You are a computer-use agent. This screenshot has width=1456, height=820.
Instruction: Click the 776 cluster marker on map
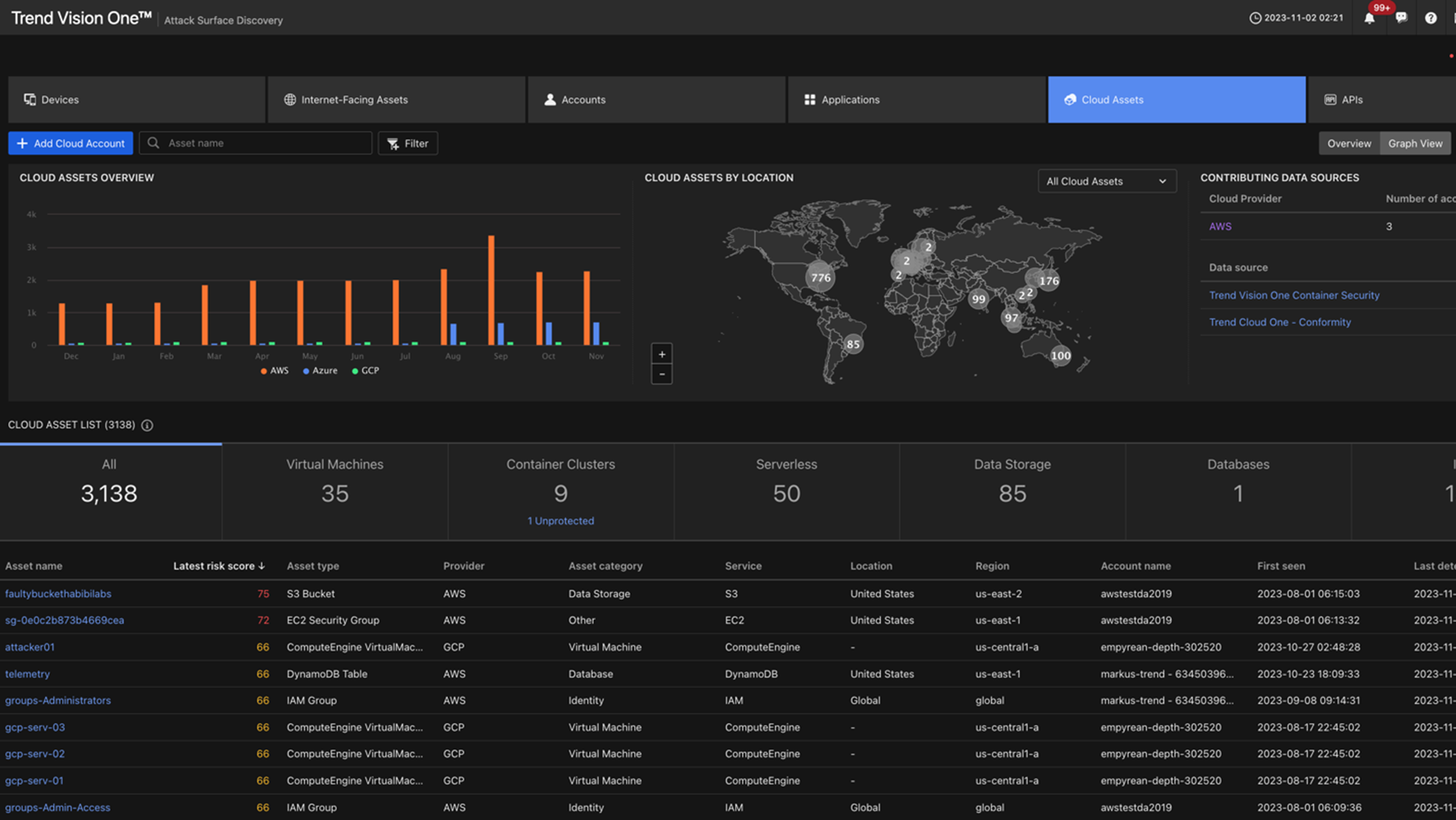point(820,278)
